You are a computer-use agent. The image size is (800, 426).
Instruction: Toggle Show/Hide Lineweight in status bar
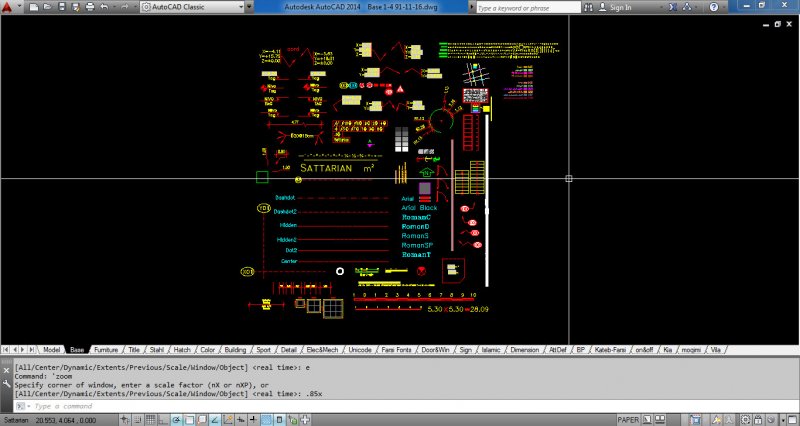[x=253, y=420]
